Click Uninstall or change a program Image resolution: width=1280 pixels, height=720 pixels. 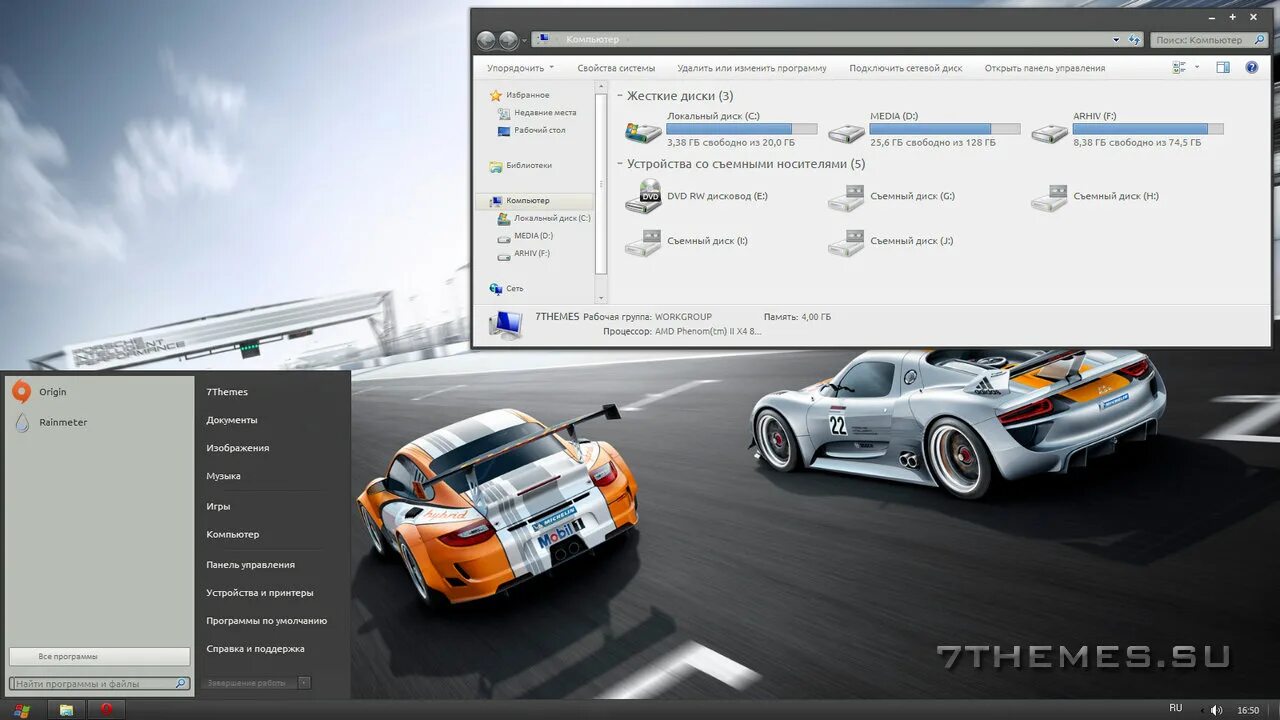(x=752, y=68)
